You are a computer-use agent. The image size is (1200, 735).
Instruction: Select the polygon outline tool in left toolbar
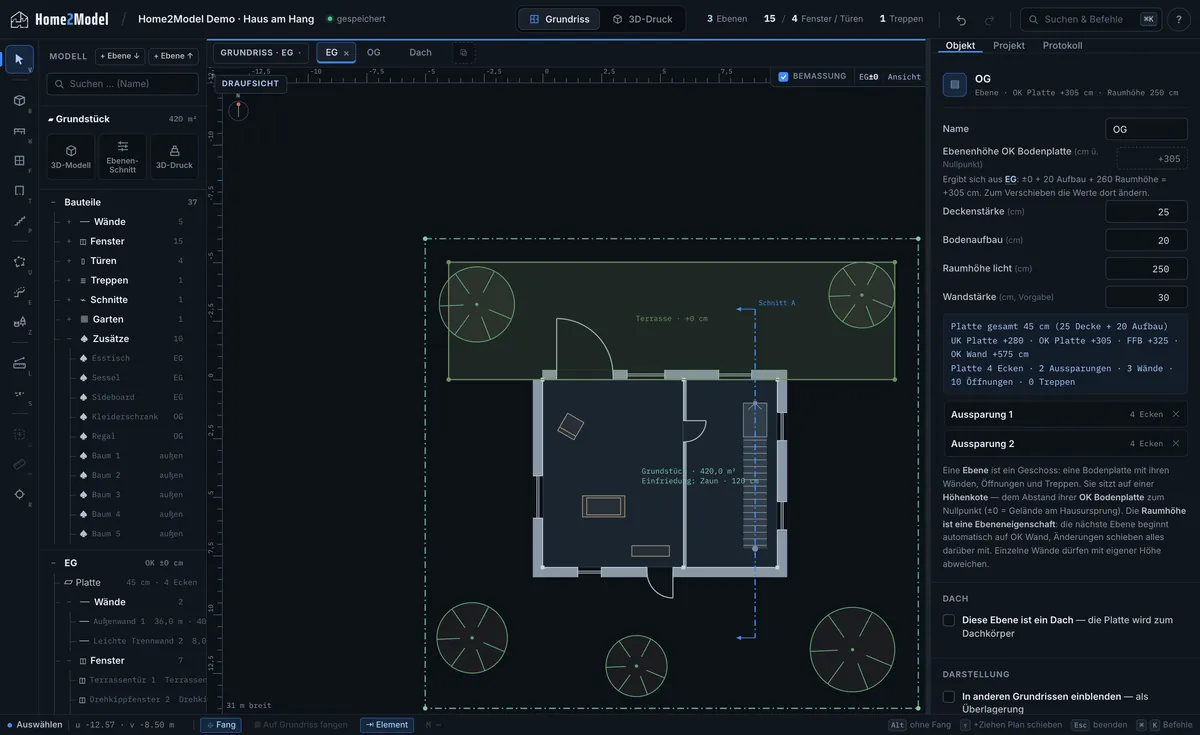tap(19, 262)
